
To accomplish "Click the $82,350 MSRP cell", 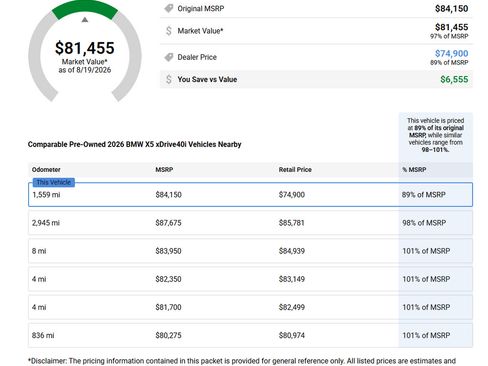I will tap(168, 279).
